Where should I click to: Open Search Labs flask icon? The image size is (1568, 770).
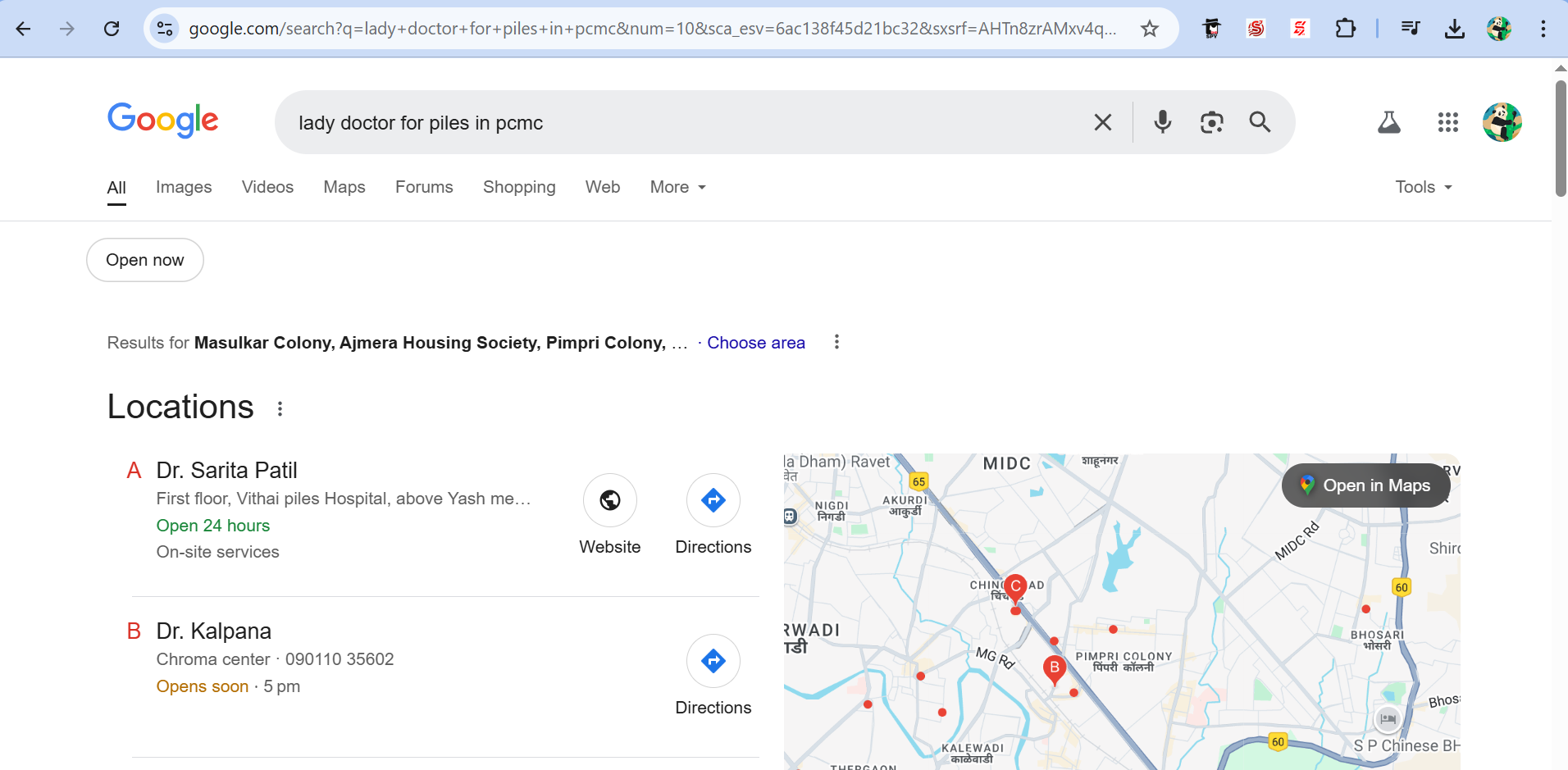1388,122
